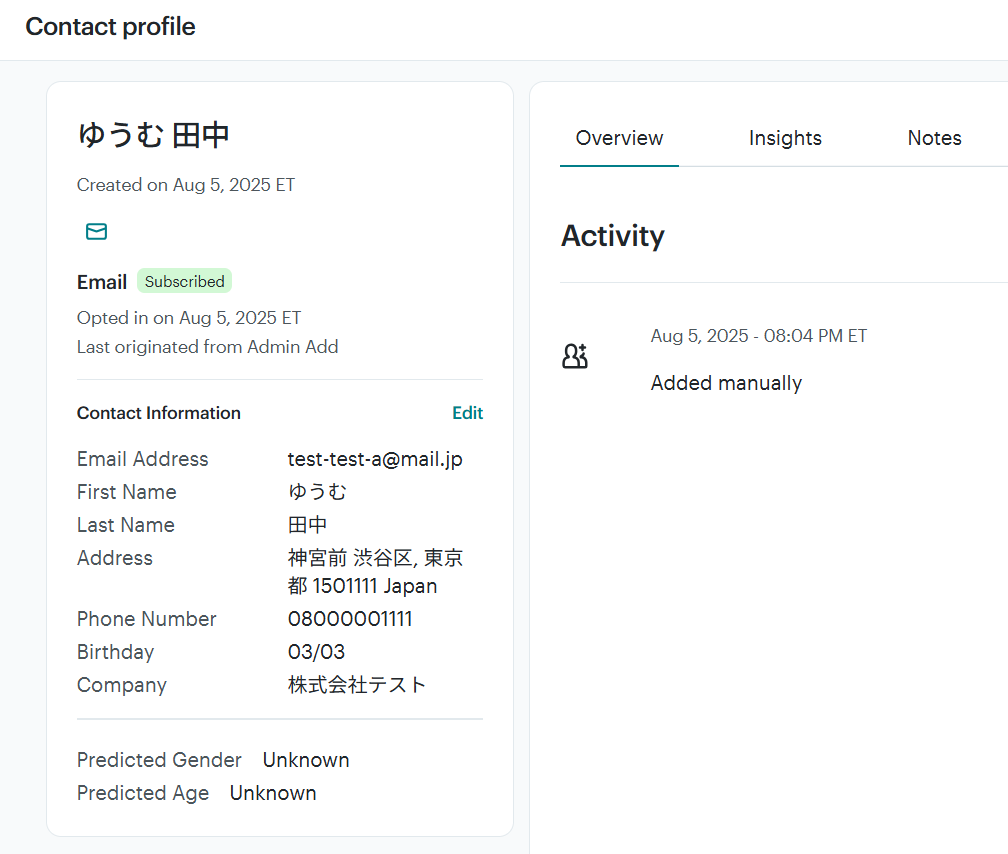
Task: Click the Address value ending in Japan
Action: pos(375,572)
